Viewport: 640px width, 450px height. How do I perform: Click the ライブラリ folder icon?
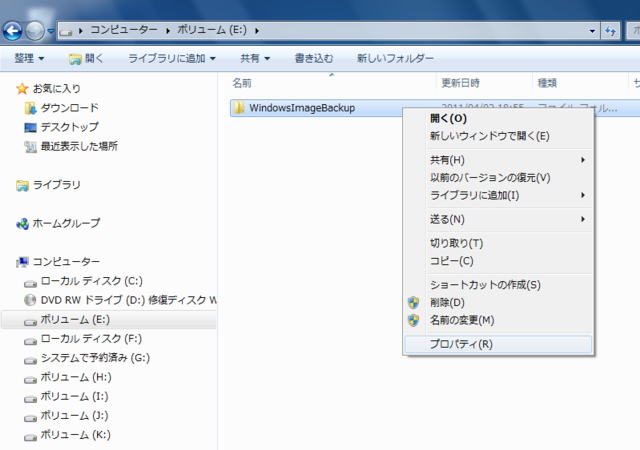pos(22,186)
